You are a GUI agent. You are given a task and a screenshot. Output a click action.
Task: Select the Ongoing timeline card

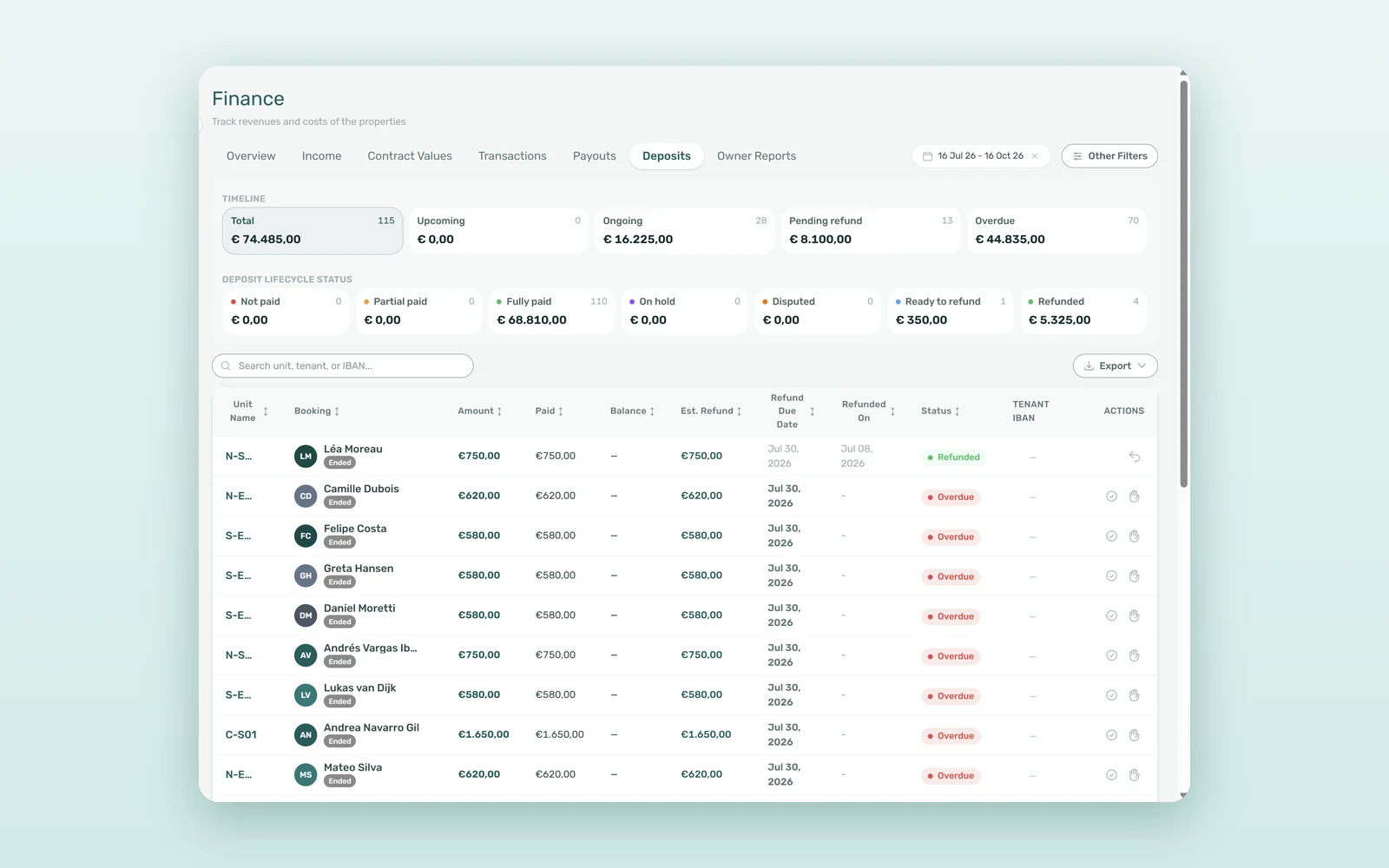point(685,231)
